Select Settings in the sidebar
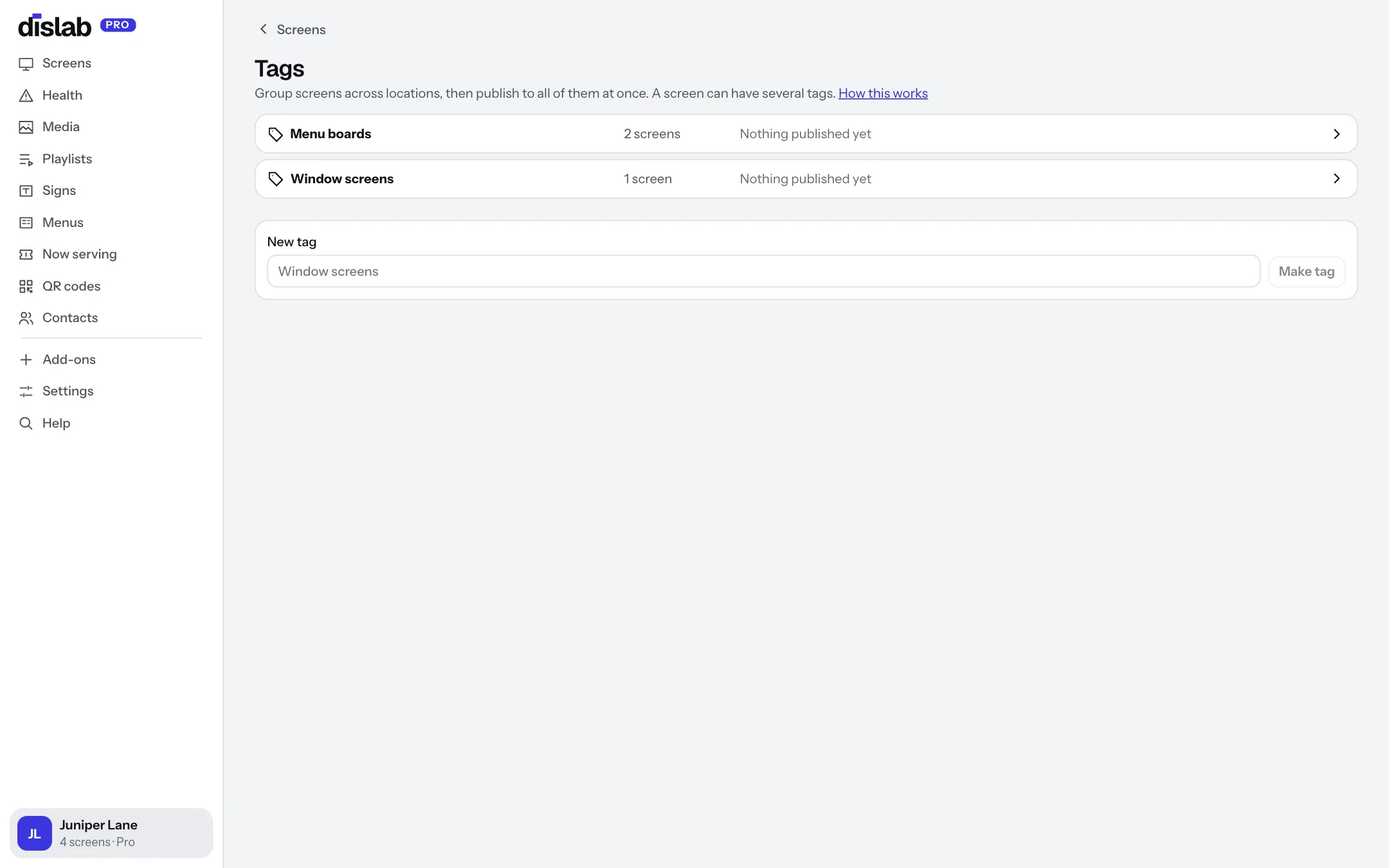The width and height of the screenshot is (1389, 868). 68,391
